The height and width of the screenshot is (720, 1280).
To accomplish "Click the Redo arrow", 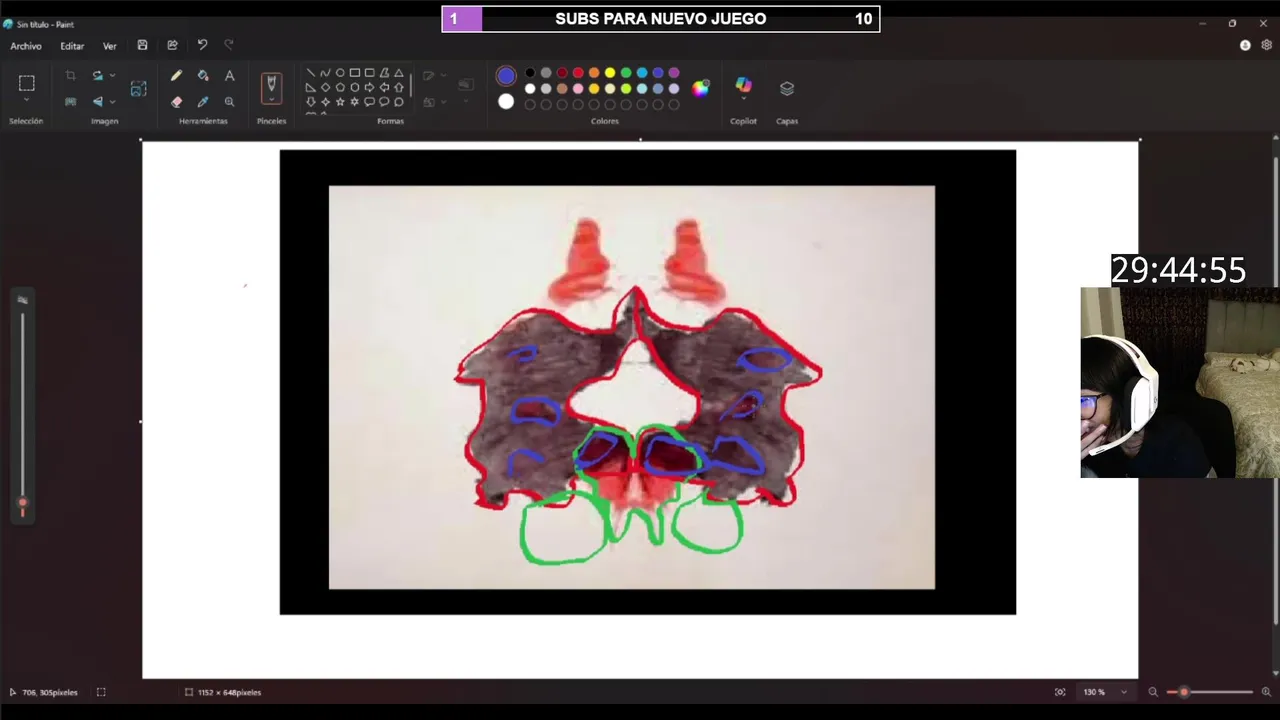I will click(x=229, y=45).
